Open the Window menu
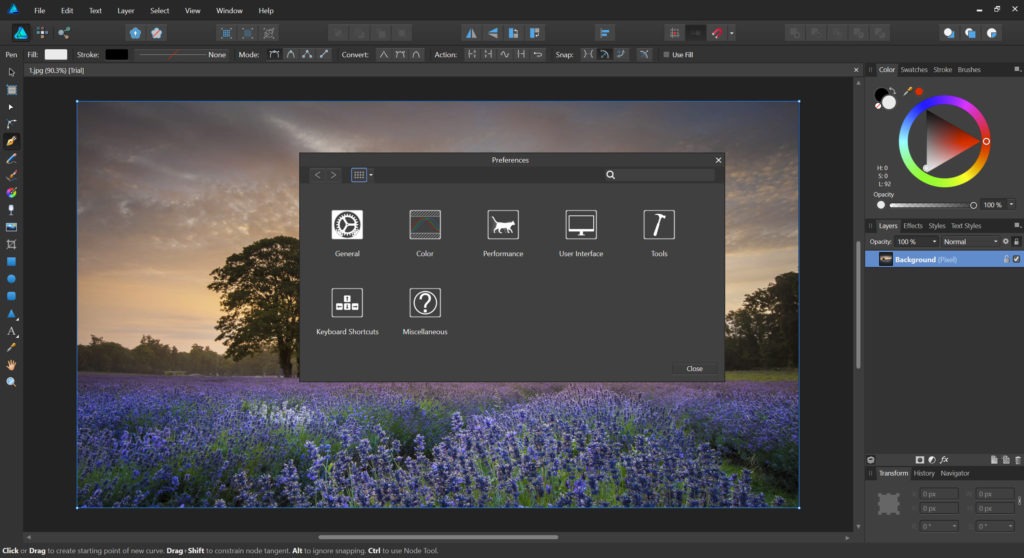This screenshot has height=558, width=1024. (x=229, y=10)
